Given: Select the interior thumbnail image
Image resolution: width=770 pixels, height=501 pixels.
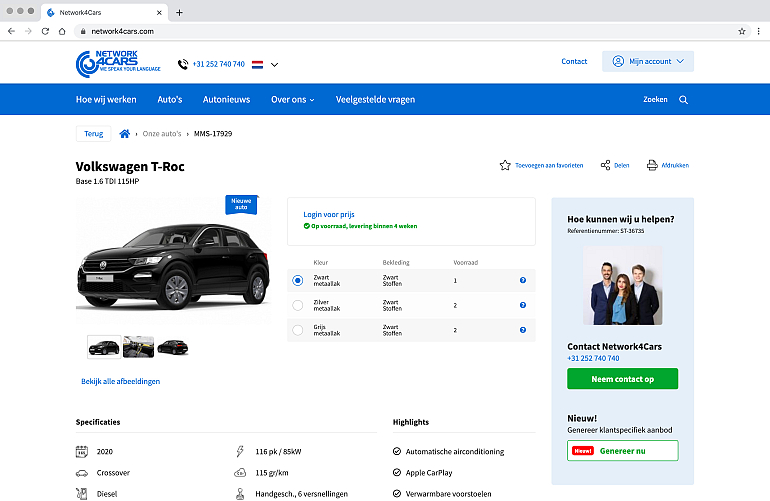Looking at the screenshot, I should [x=138, y=347].
